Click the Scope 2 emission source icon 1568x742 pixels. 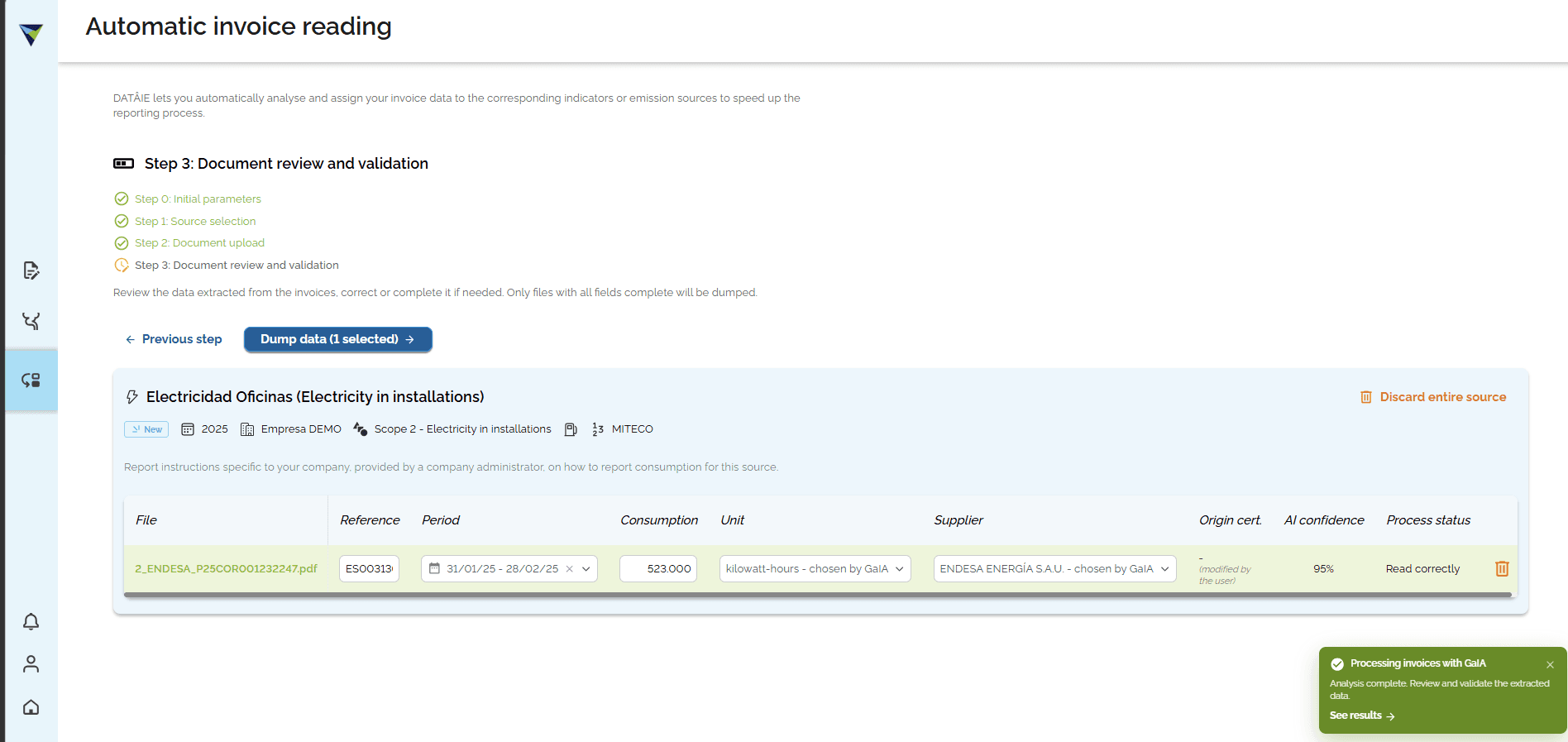point(361,428)
